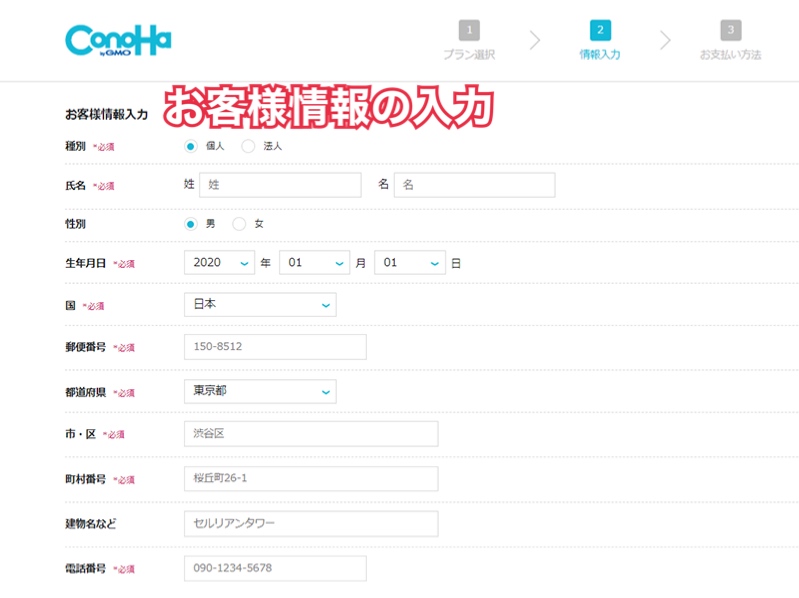
Task: Click the 生年月日 field label
Action: pyautogui.click(x=86, y=263)
